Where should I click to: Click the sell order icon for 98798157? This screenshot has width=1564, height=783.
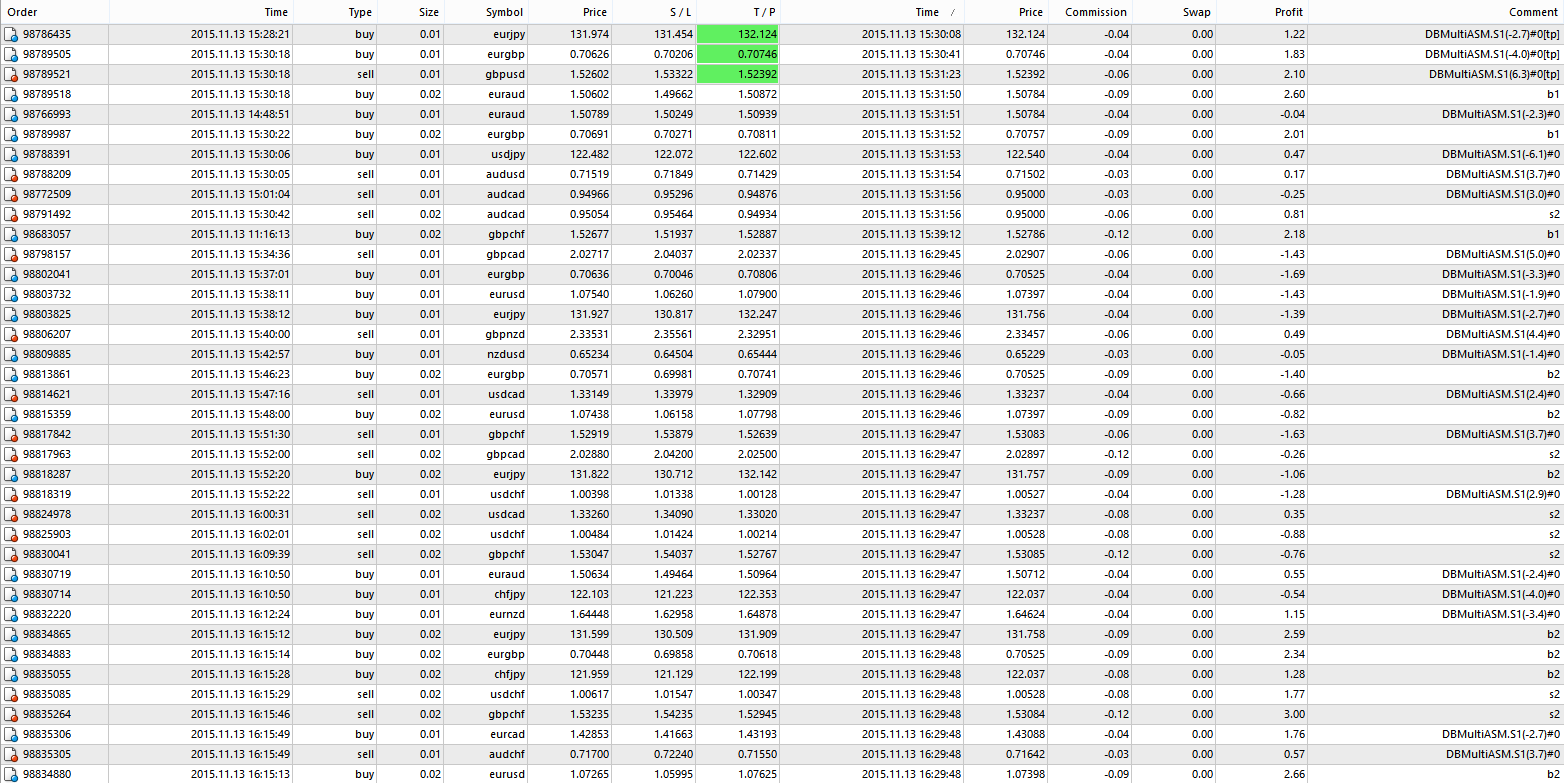coord(11,254)
